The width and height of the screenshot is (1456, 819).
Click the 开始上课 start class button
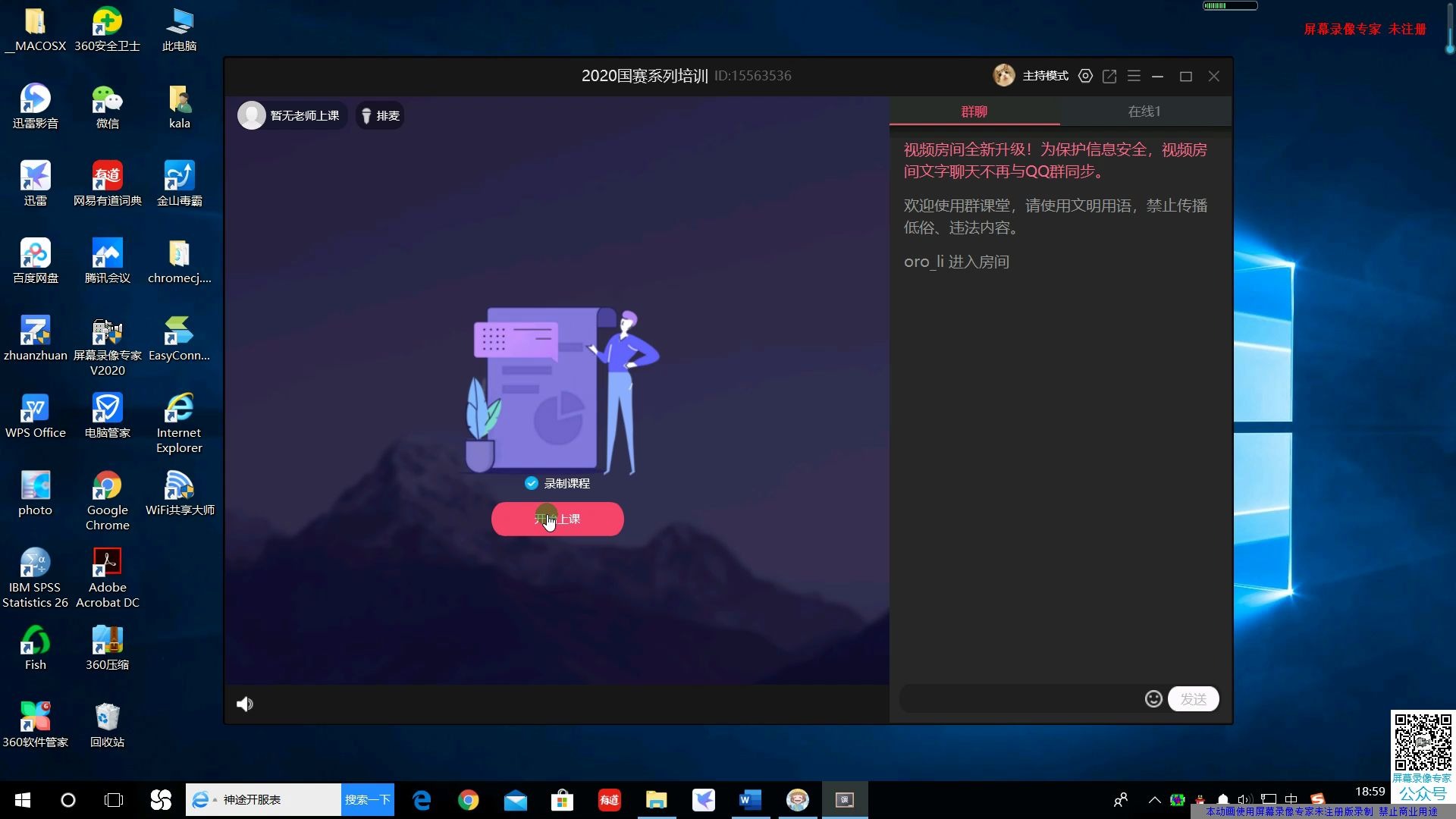pos(557,519)
